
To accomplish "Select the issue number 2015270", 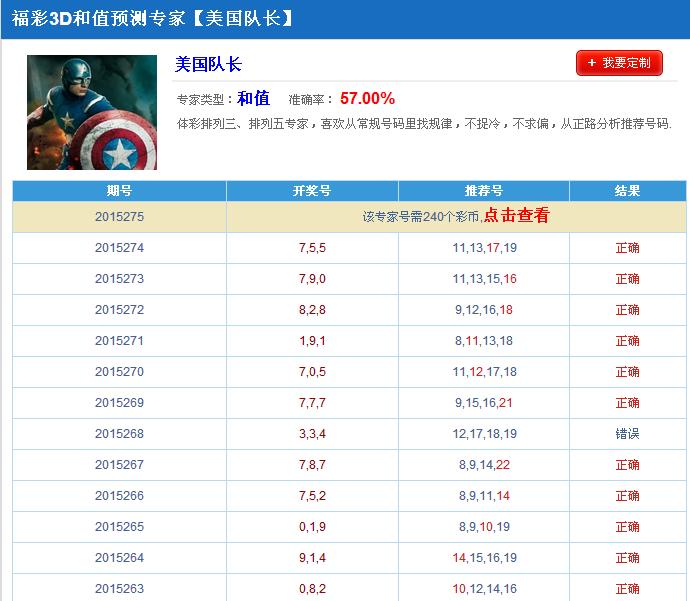I will [119, 372].
